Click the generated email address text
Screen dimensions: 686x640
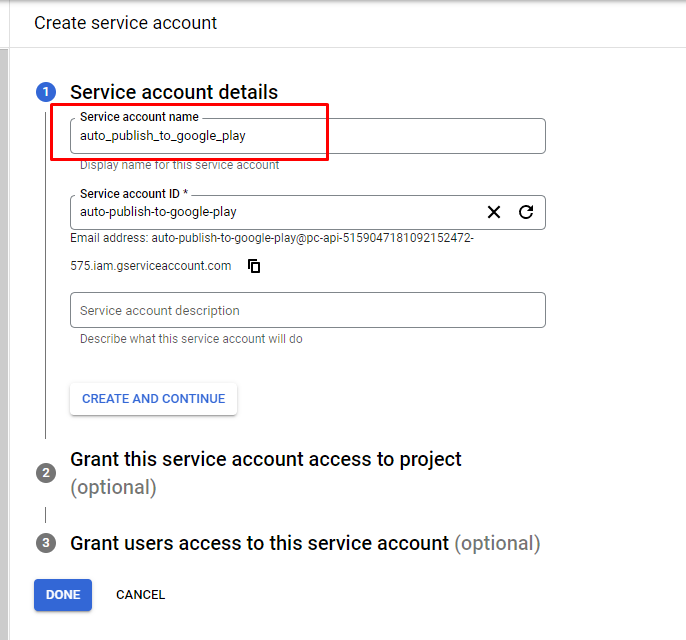click(272, 238)
